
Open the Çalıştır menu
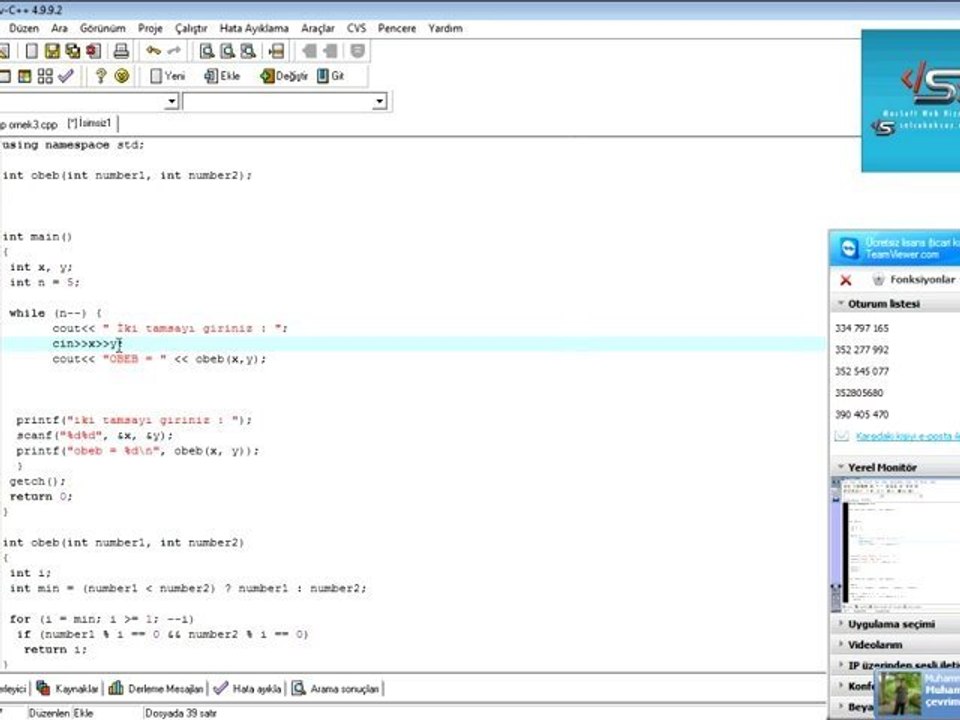click(191, 28)
